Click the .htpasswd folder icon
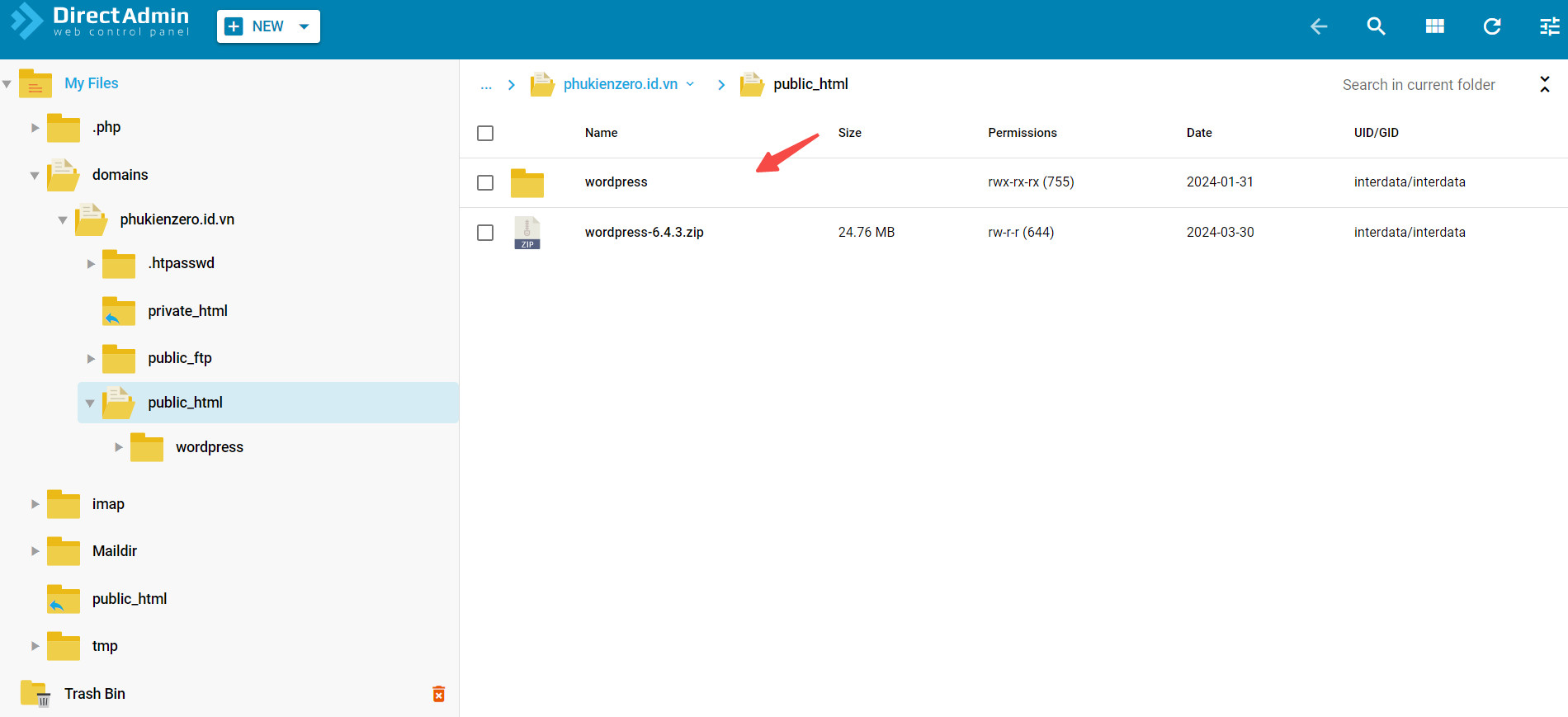This screenshot has width=1568, height=717. click(119, 264)
